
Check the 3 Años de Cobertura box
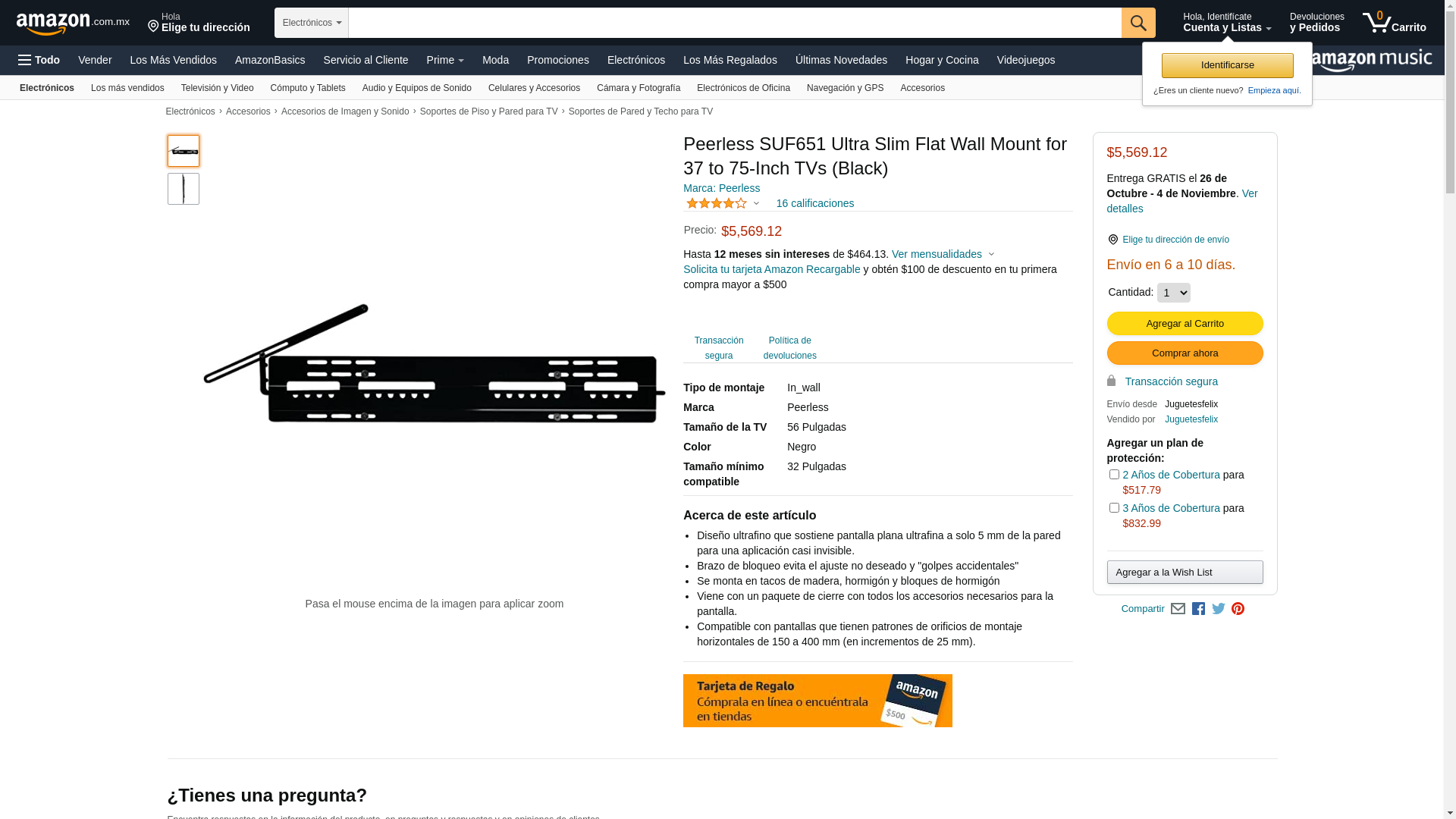click(x=1114, y=508)
